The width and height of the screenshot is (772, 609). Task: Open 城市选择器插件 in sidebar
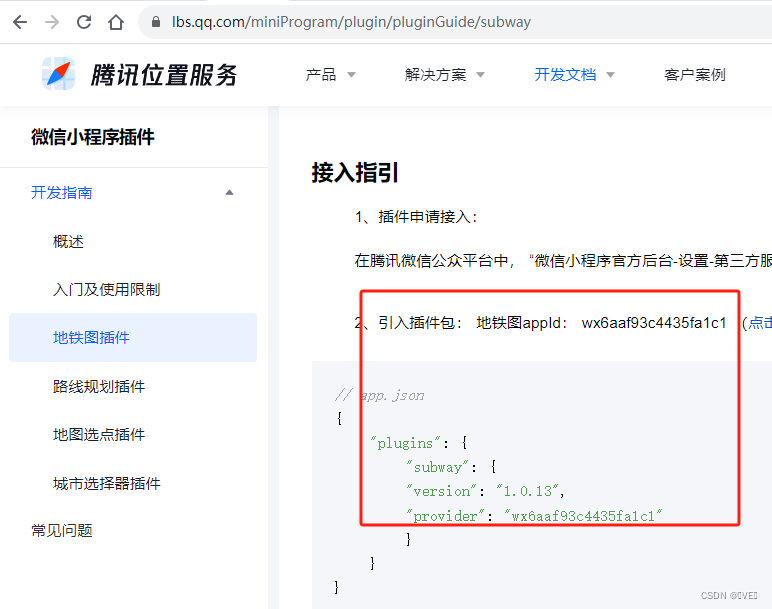pyautogui.click(x=107, y=483)
